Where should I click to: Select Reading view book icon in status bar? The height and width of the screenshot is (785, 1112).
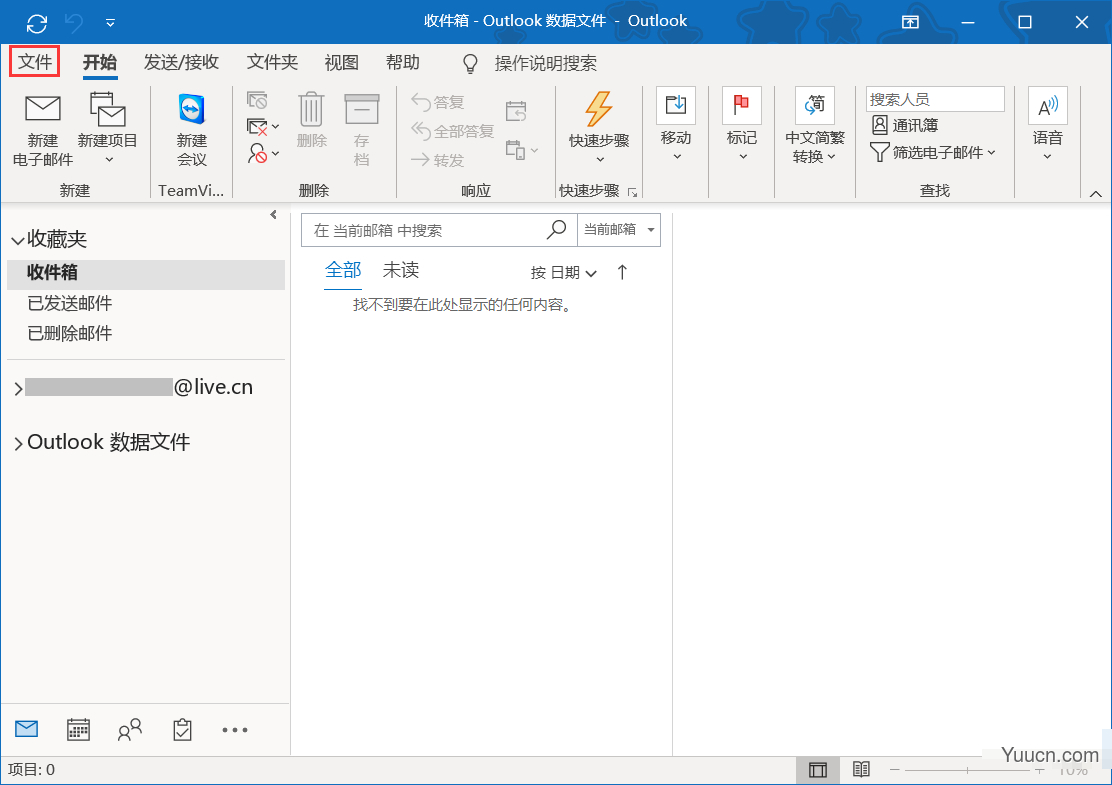point(862,769)
